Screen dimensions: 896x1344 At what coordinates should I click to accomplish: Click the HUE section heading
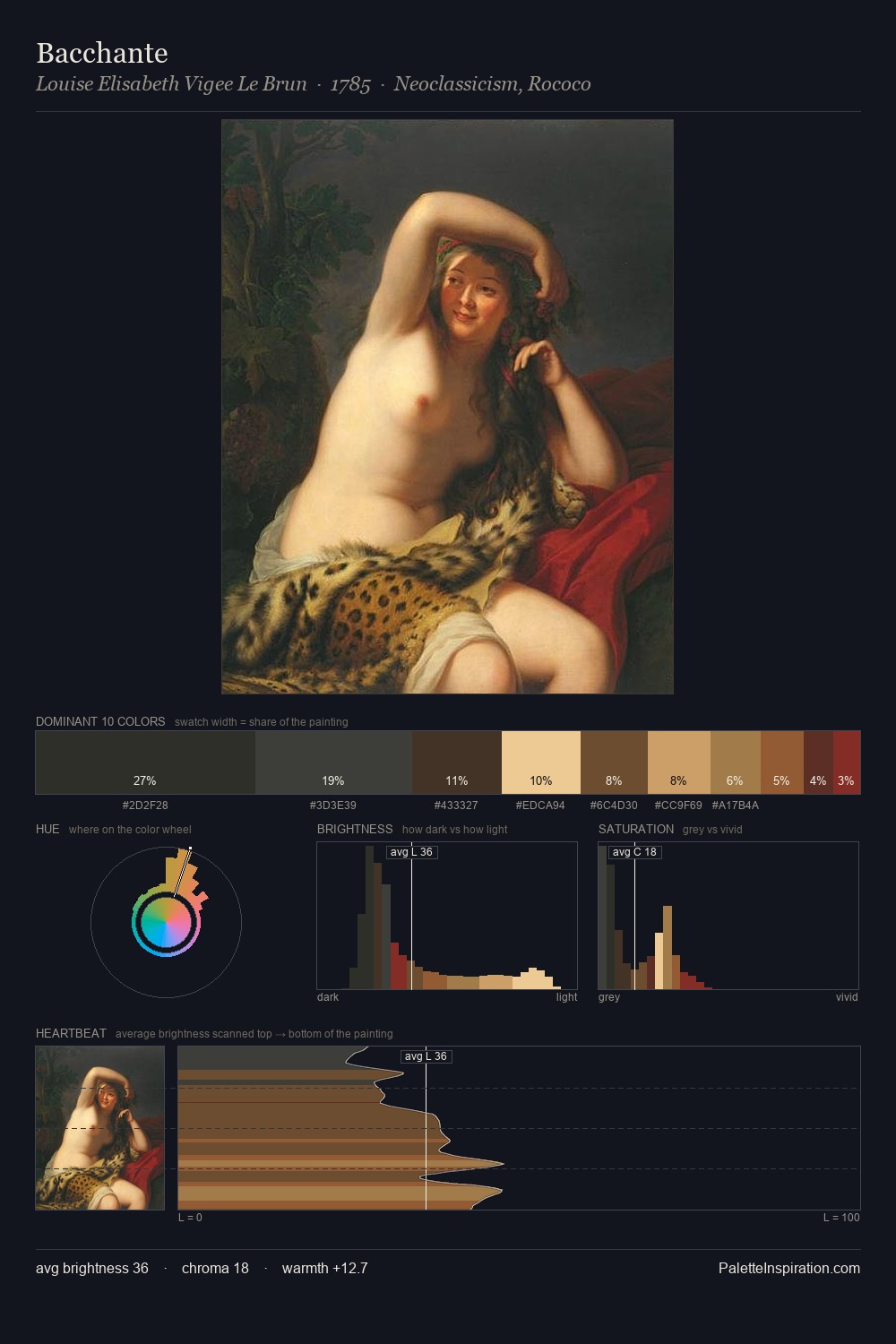coord(47,829)
